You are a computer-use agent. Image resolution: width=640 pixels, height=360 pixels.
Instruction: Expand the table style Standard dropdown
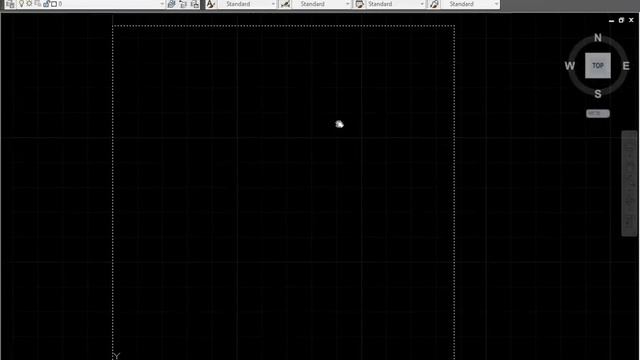[x=422, y=4]
